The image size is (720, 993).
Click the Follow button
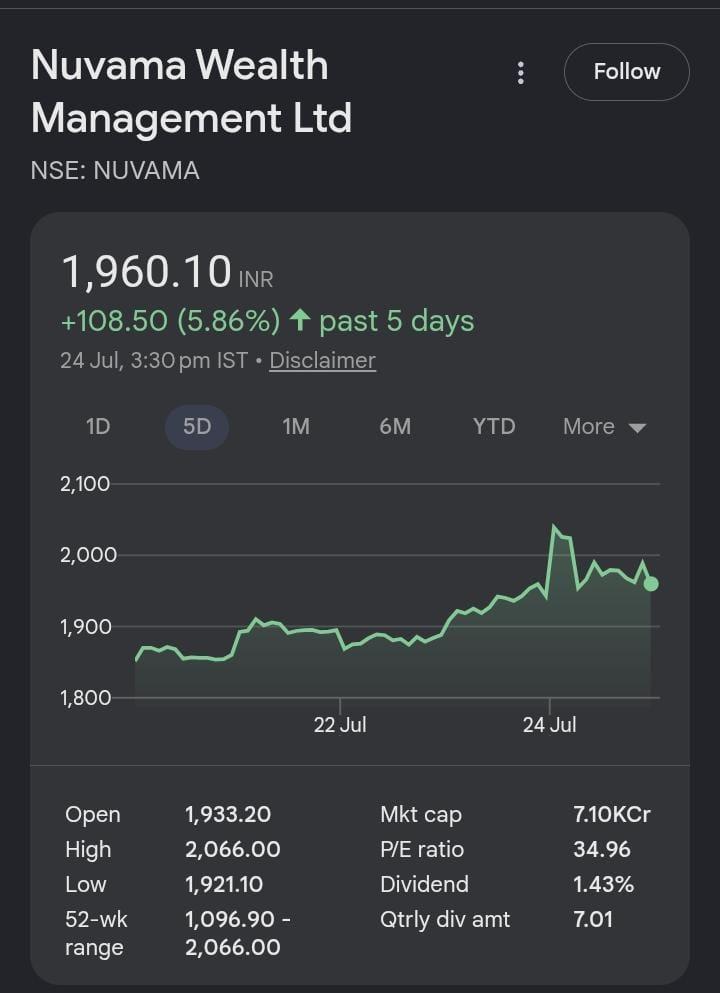(x=626, y=72)
